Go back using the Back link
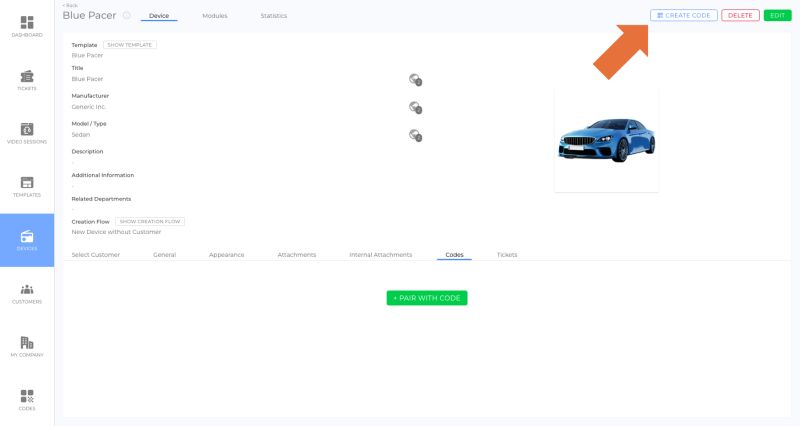The width and height of the screenshot is (800, 426). [70, 5]
